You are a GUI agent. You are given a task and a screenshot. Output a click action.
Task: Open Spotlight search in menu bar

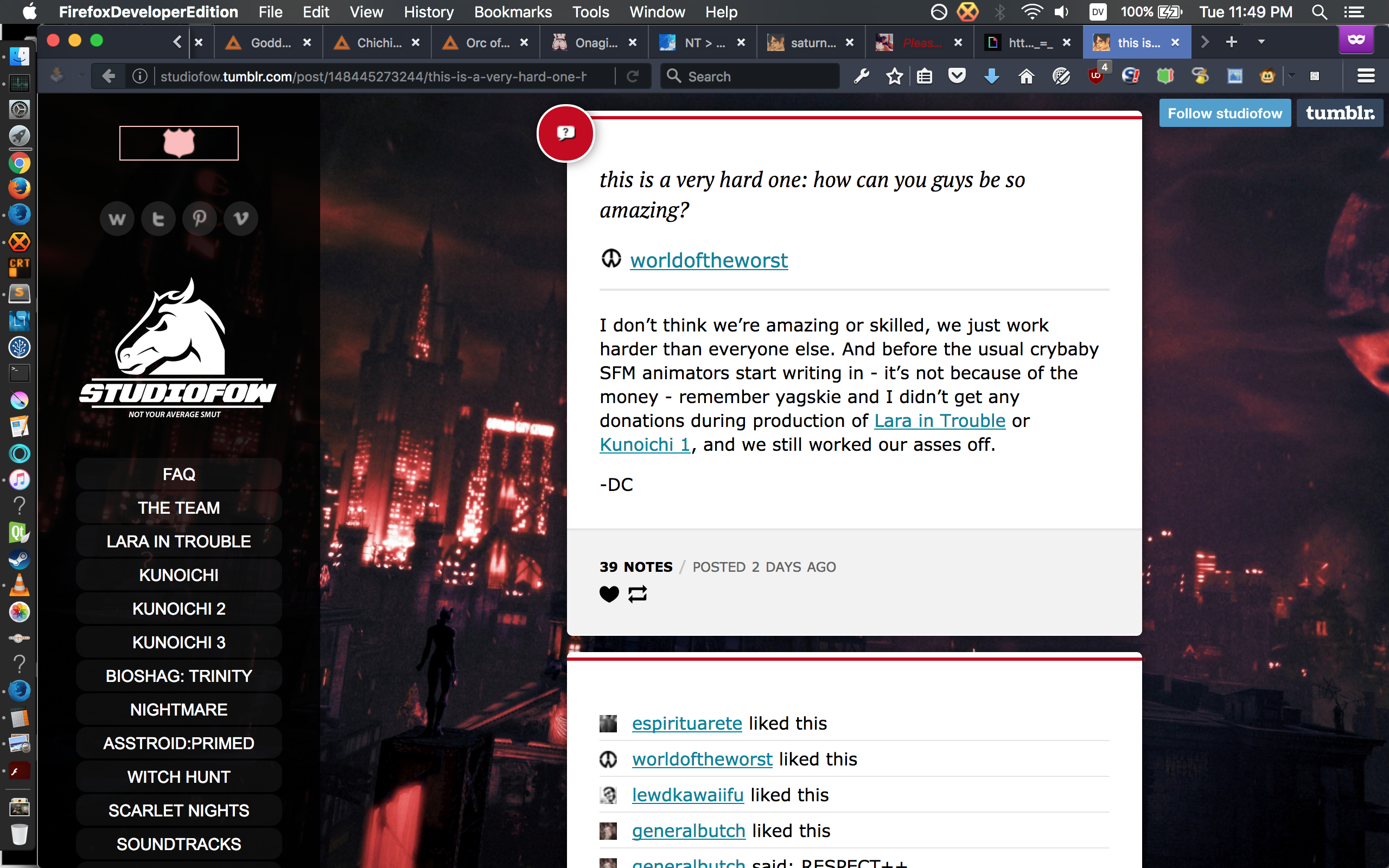(x=1319, y=12)
